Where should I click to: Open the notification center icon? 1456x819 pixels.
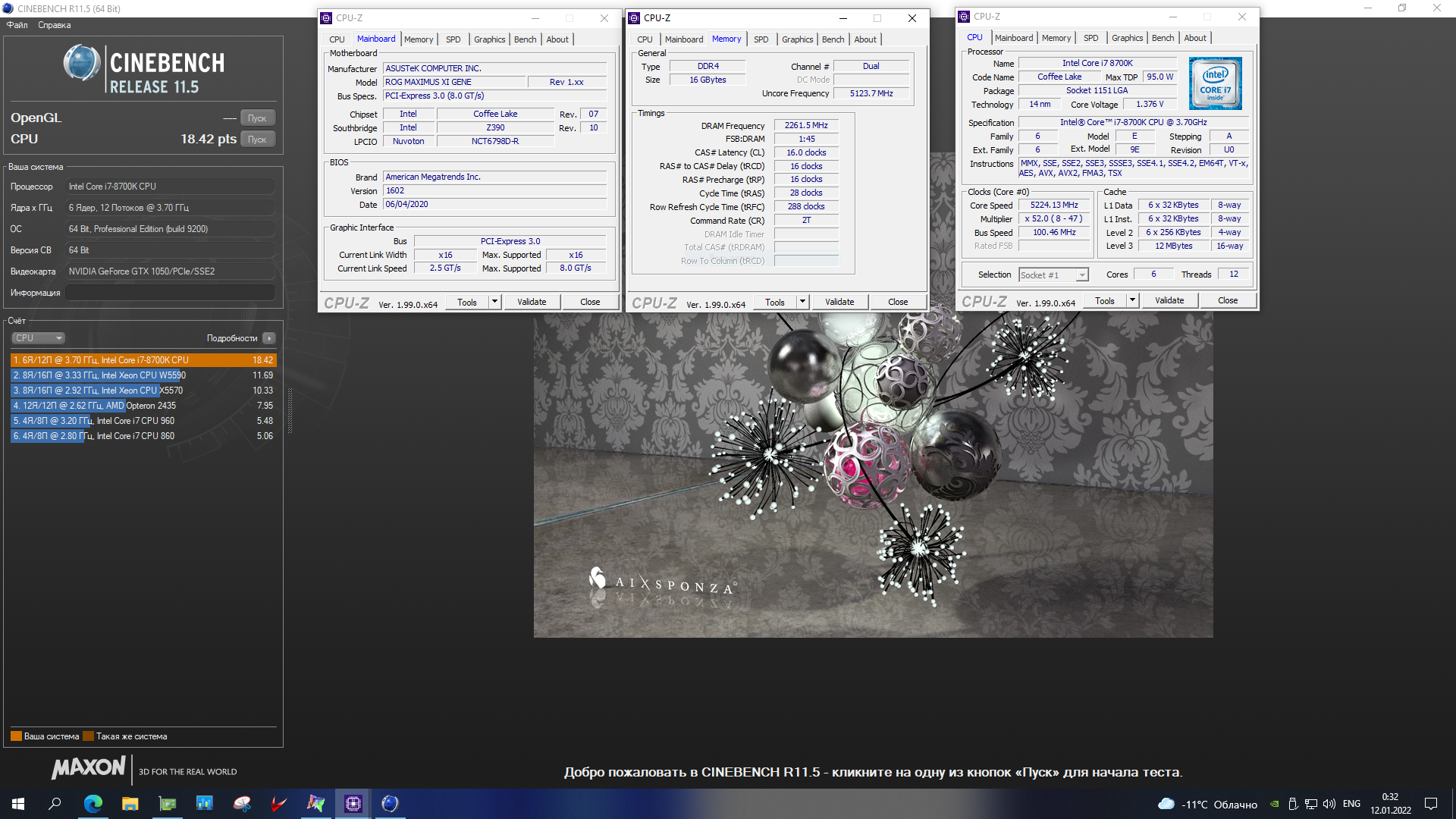pyautogui.click(x=1431, y=804)
